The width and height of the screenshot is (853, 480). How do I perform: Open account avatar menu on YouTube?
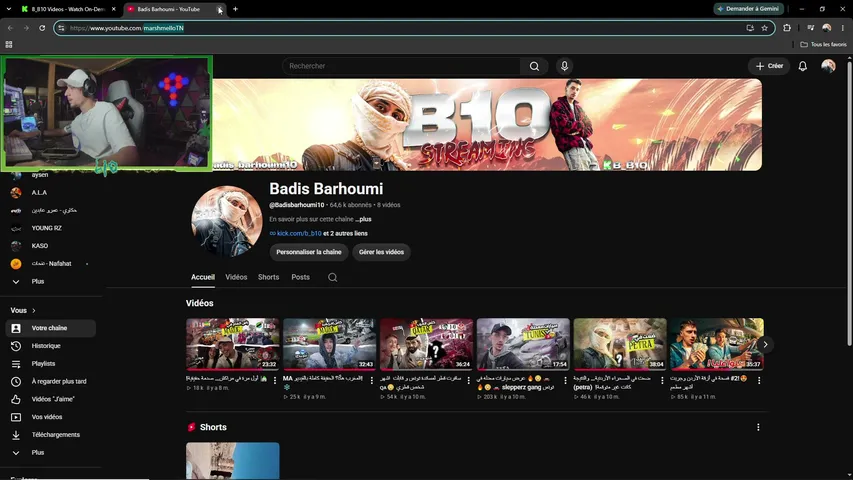tap(828, 66)
